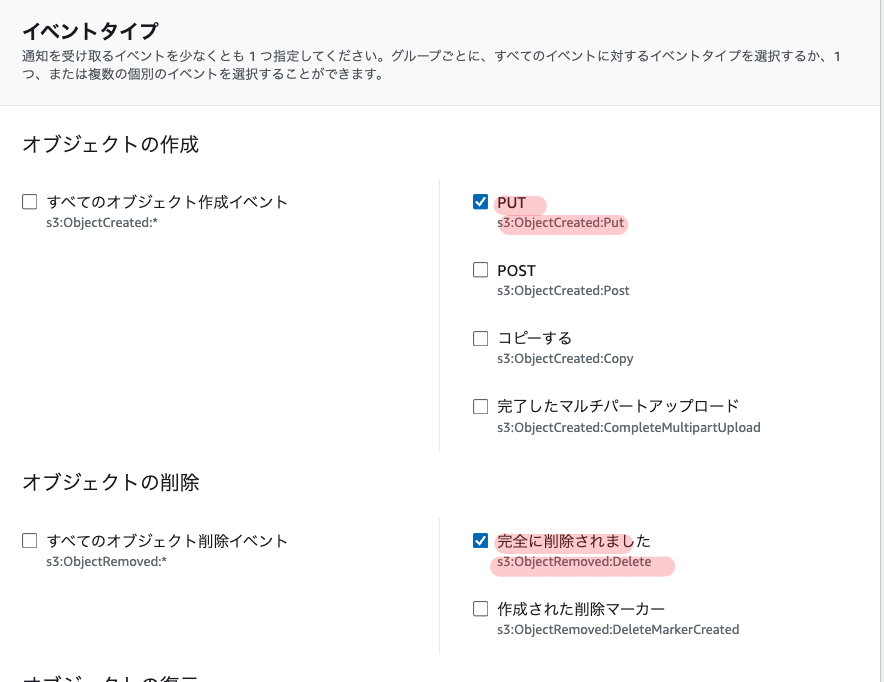Uncheck the 完全に削除されました checkbox
This screenshot has width=884, height=682.
click(480, 541)
